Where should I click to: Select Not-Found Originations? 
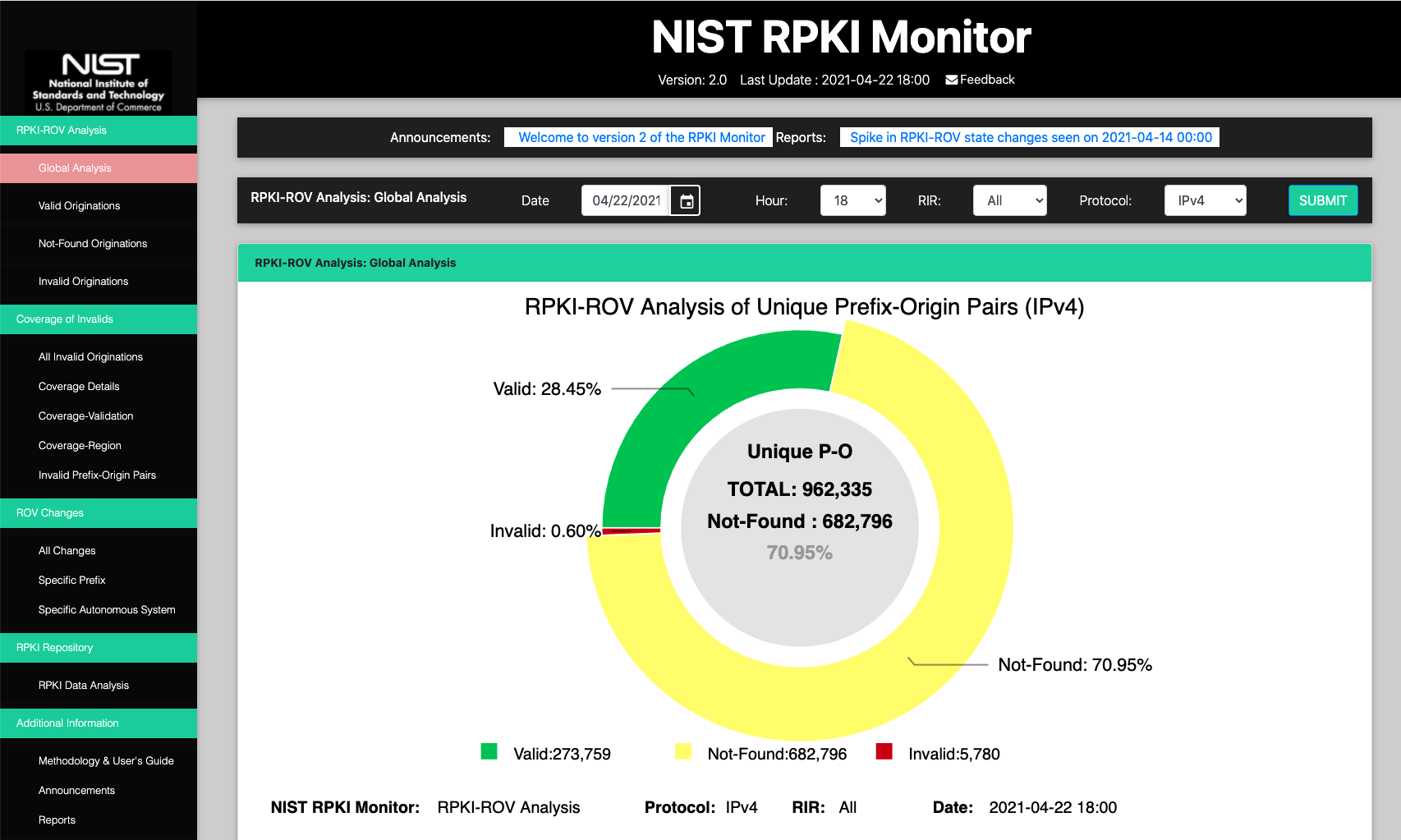pos(92,243)
